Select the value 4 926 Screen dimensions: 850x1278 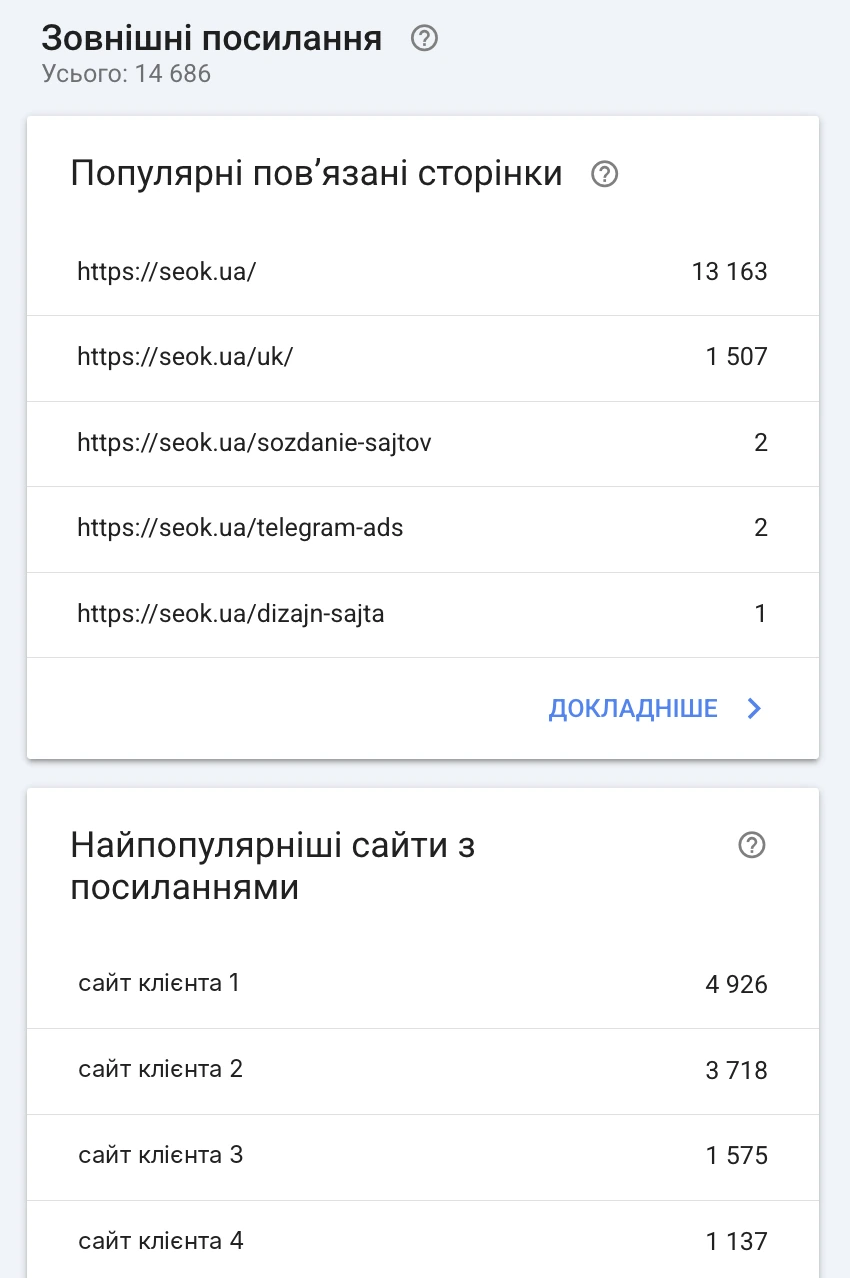coord(737,985)
